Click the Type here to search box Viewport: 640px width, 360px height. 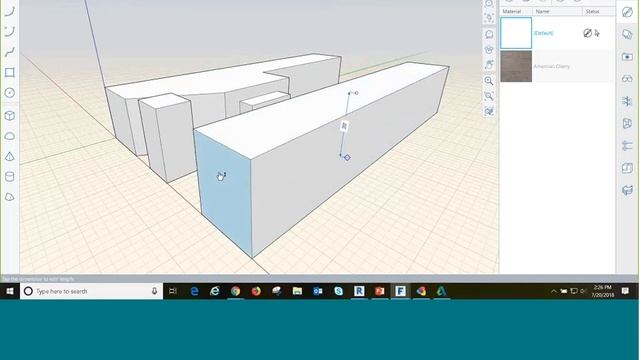(x=91, y=291)
